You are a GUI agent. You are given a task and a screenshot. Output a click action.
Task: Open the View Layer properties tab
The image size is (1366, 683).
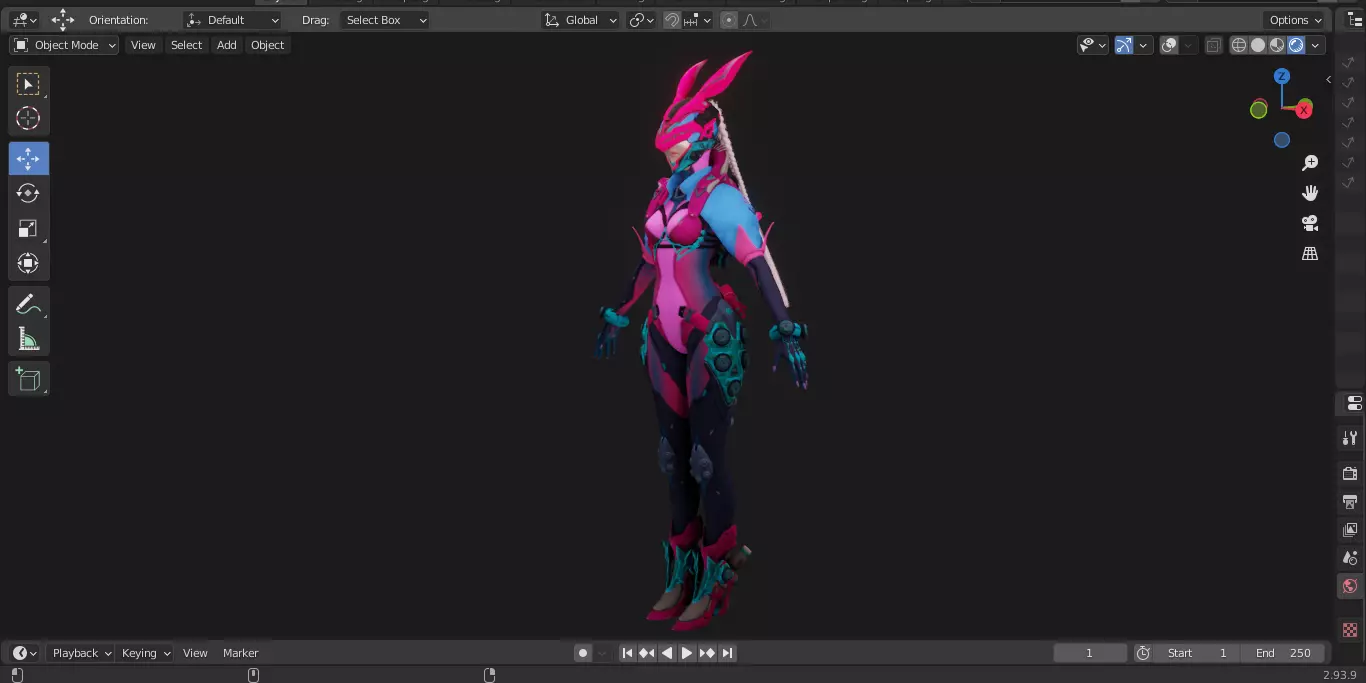[x=1350, y=529]
